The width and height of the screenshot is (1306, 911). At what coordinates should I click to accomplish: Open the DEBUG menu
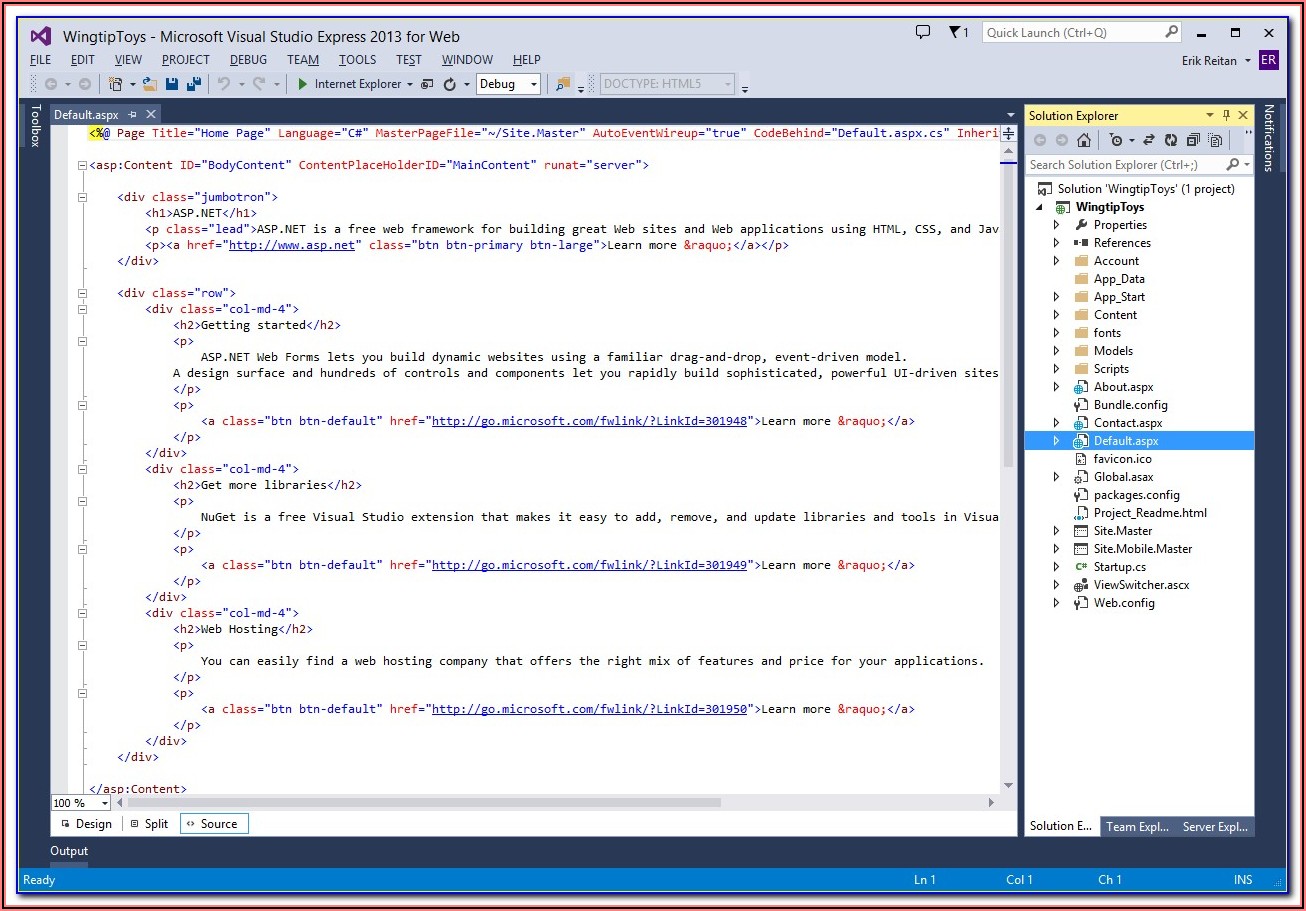tap(248, 60)
